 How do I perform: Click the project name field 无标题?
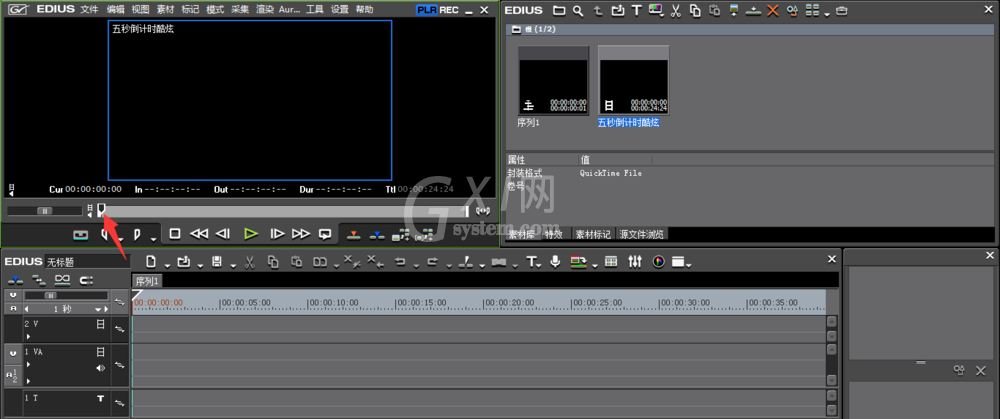pos(87,261)
